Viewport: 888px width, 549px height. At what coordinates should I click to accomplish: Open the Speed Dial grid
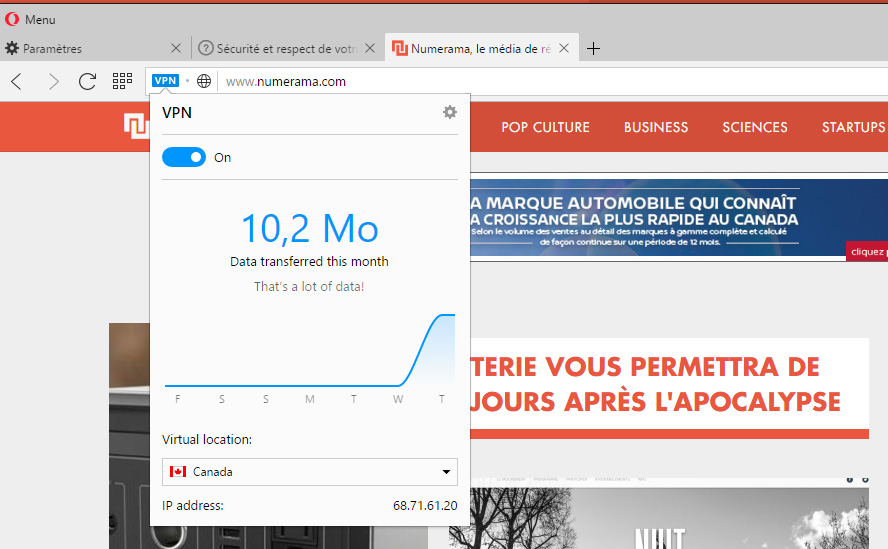coord(122,81)
